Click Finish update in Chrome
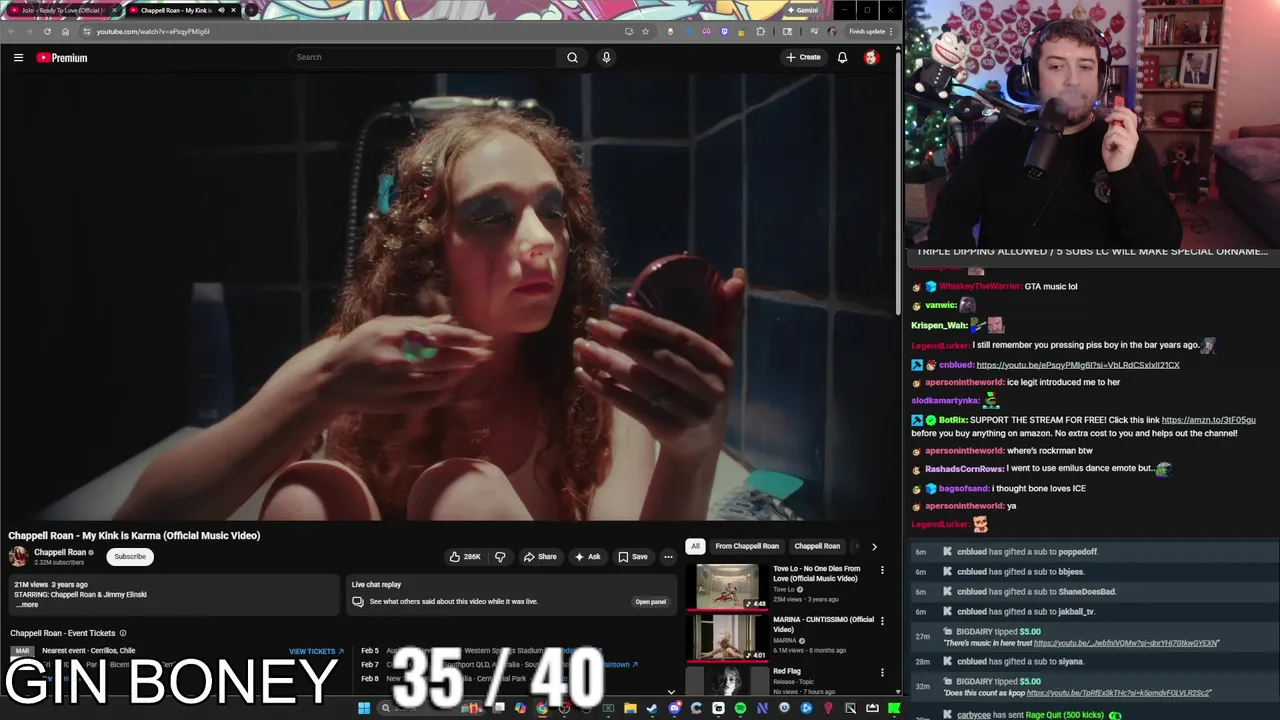 click(868, 31)
